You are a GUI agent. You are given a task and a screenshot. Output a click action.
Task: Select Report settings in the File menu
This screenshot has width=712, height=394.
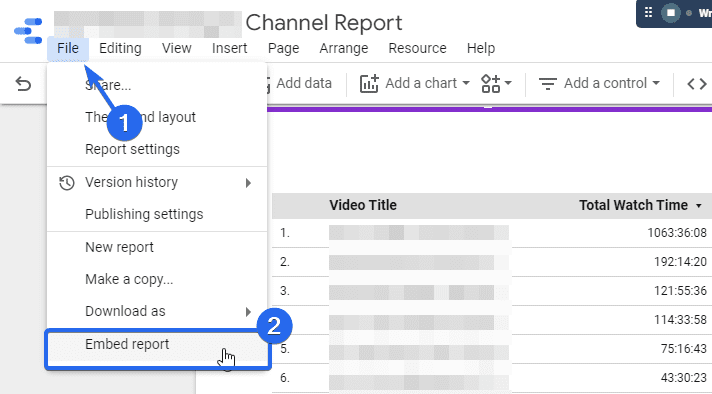tap(157, 149)
